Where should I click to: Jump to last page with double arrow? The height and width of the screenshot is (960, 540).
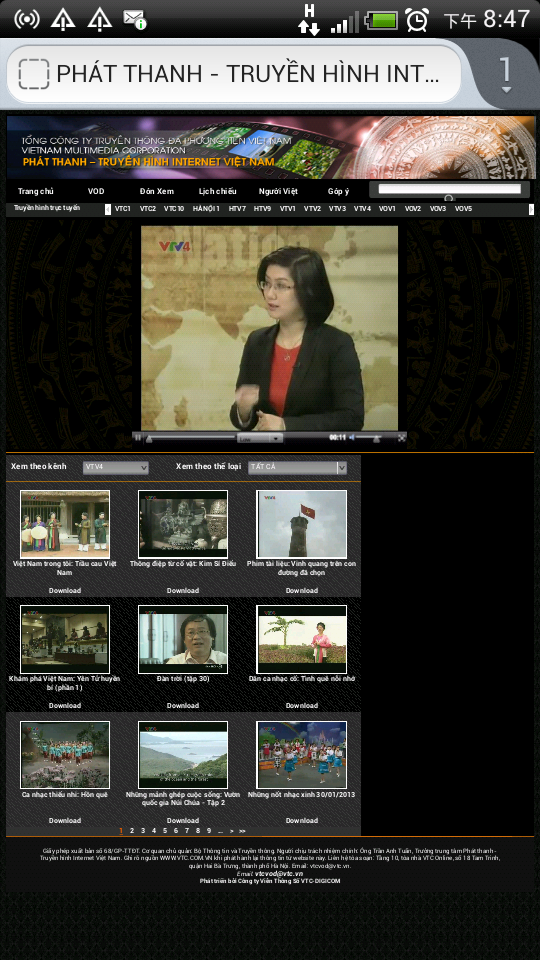tap(242, 831)
